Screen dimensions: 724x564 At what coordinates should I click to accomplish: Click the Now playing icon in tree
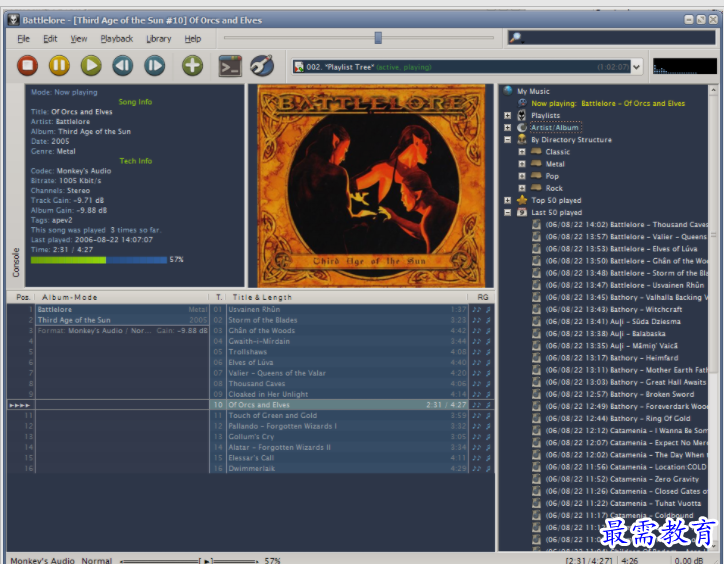[x=522, y=103]
